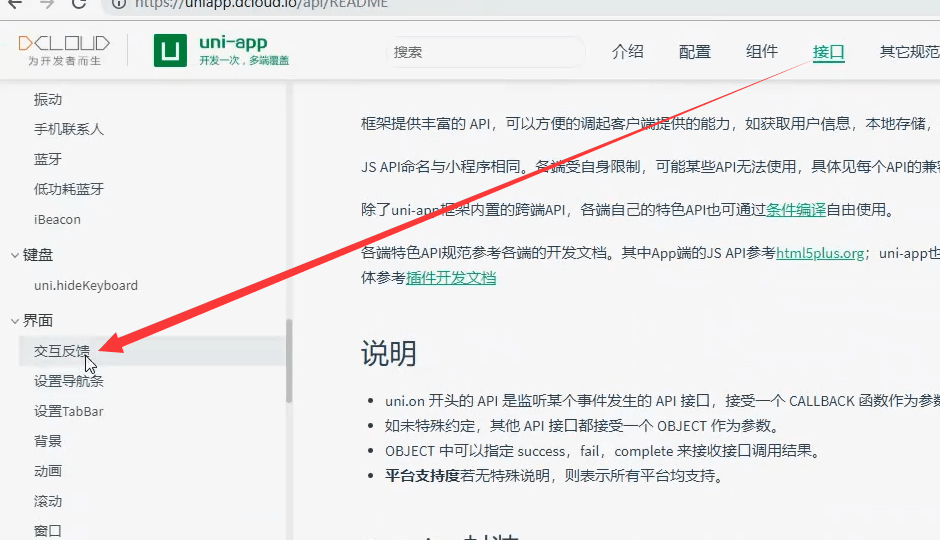Viewport: 940px width, 540px height.
Task: Click the bullet starting with uni.on 开头的 API
Action: point(662,400)
